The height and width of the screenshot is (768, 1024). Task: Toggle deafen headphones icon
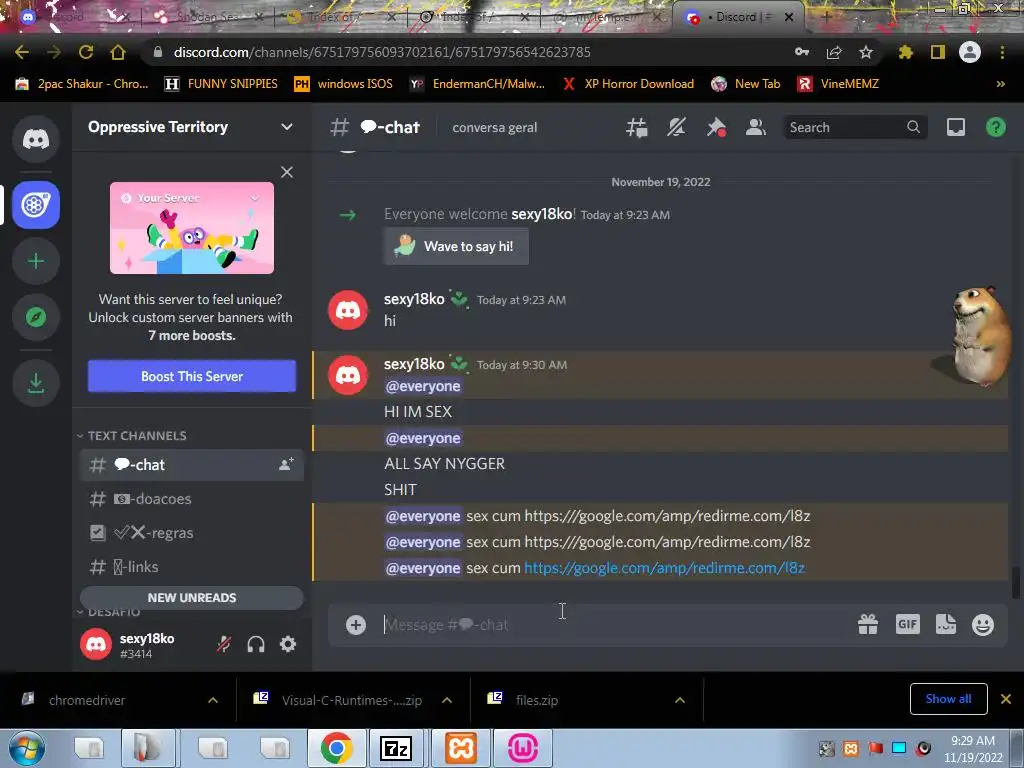(x=256, y=645)
